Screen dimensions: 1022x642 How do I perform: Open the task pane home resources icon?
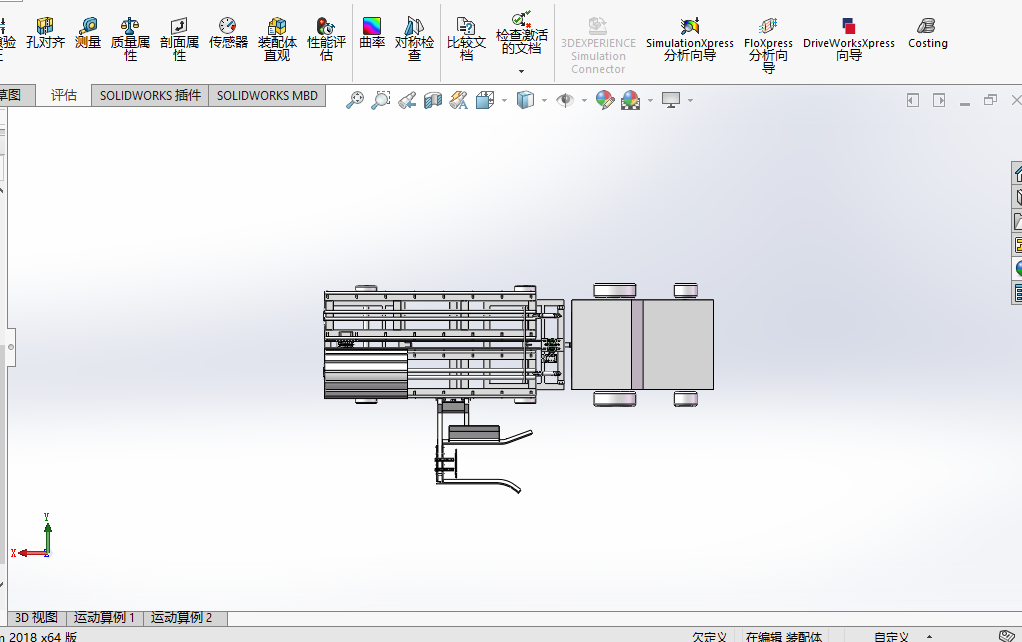[x=1017, y=173]
